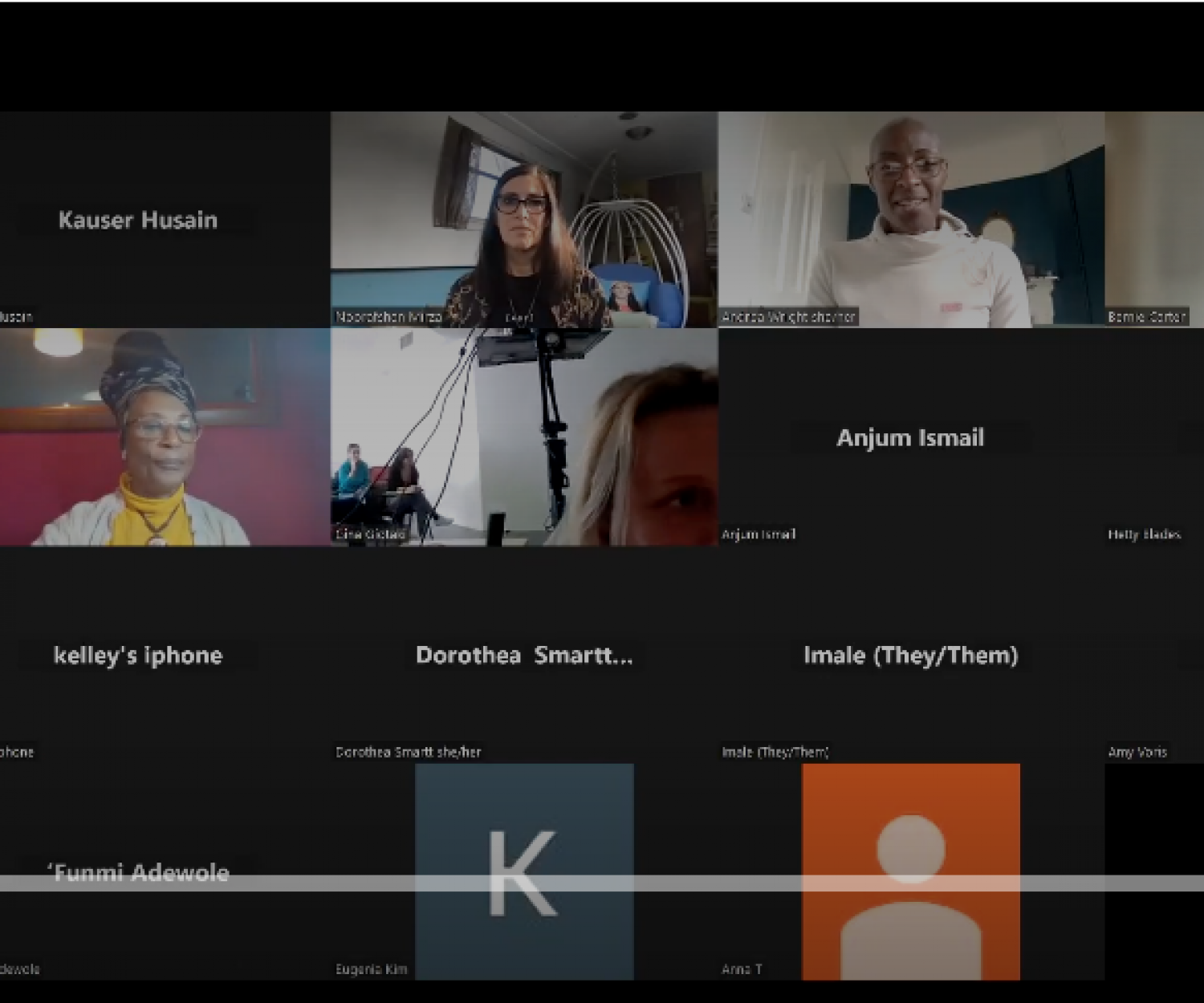
Task: Click the Bernie Carter tile at right edge
Action: pyautogui.click(x=1153, y=219)
